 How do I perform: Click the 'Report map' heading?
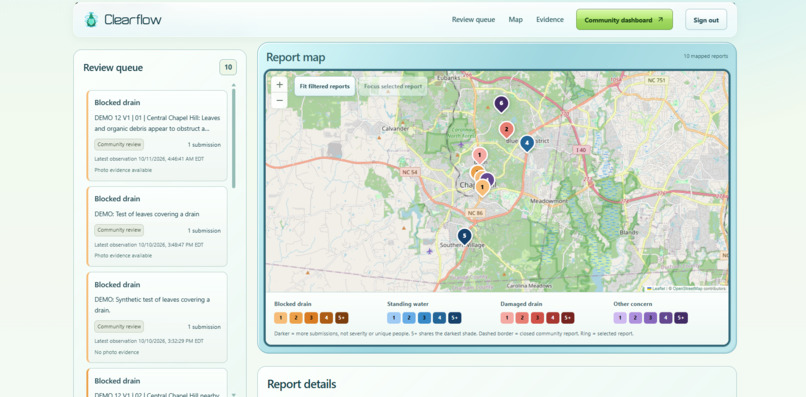tap(296, 57)
